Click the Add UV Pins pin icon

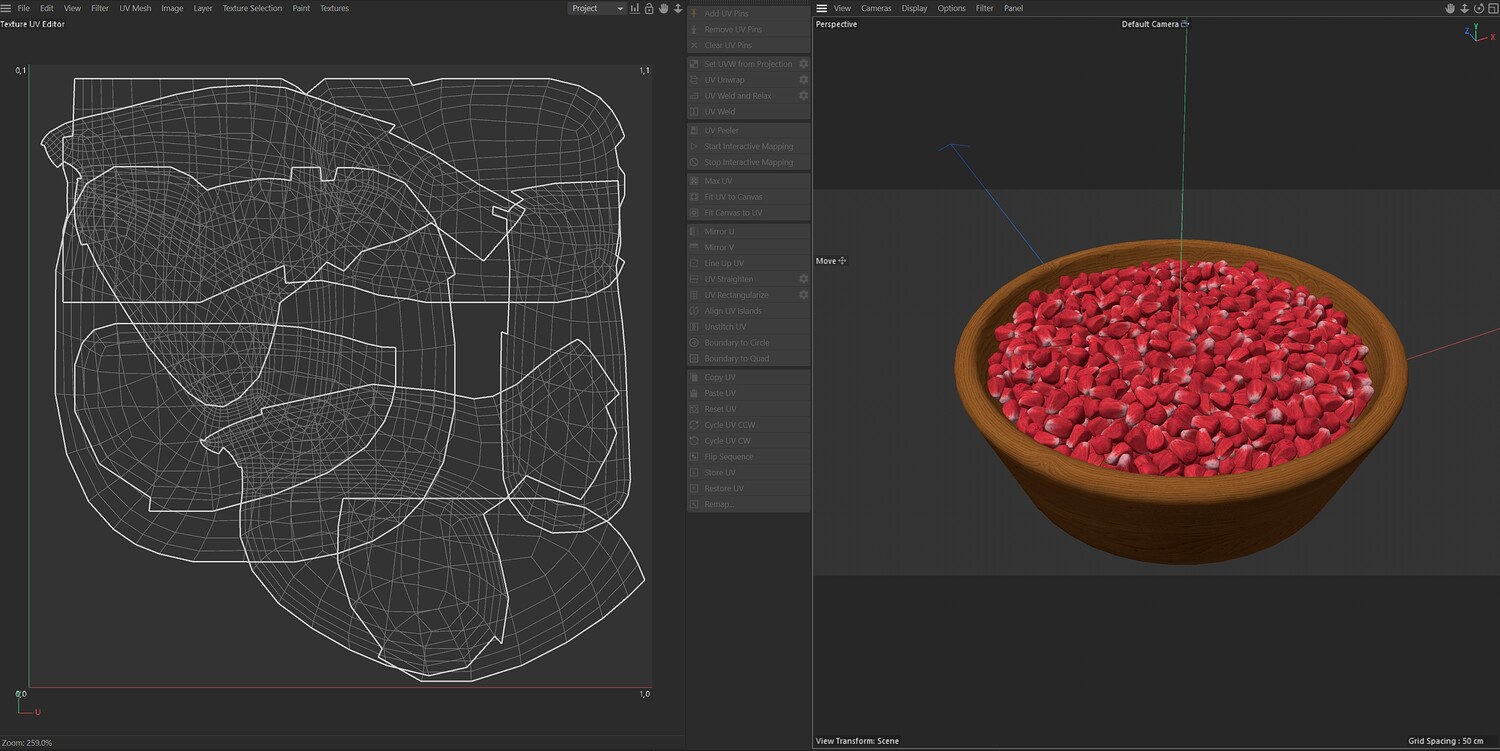[x=694, y=13]
